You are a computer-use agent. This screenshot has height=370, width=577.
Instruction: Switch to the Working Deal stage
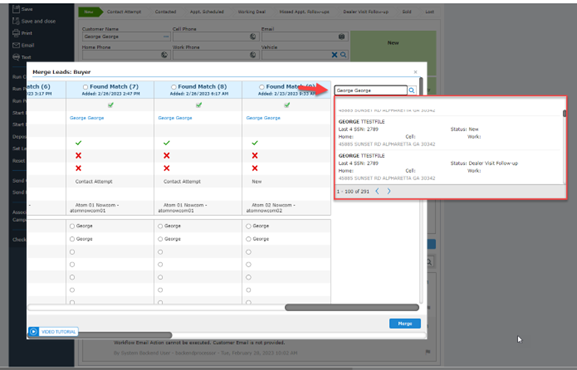click(252, 12)
